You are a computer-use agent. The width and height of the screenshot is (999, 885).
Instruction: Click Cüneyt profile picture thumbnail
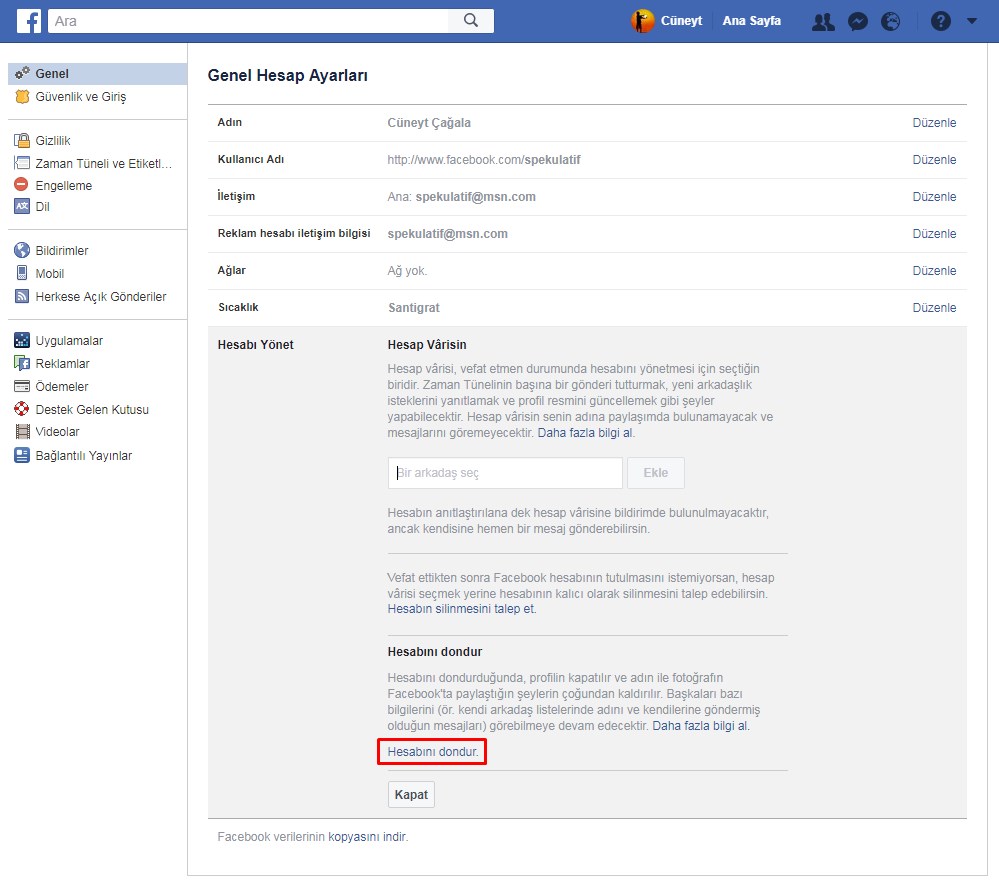(x=642, y=21)
